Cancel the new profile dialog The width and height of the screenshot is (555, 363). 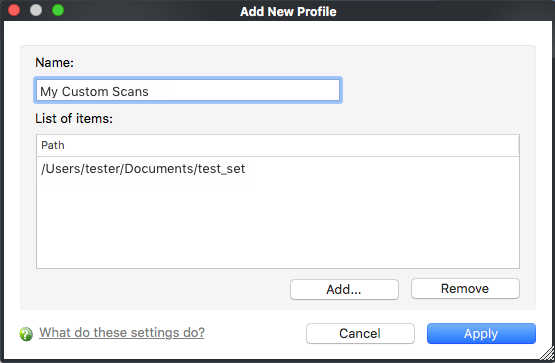coord(360,333)
